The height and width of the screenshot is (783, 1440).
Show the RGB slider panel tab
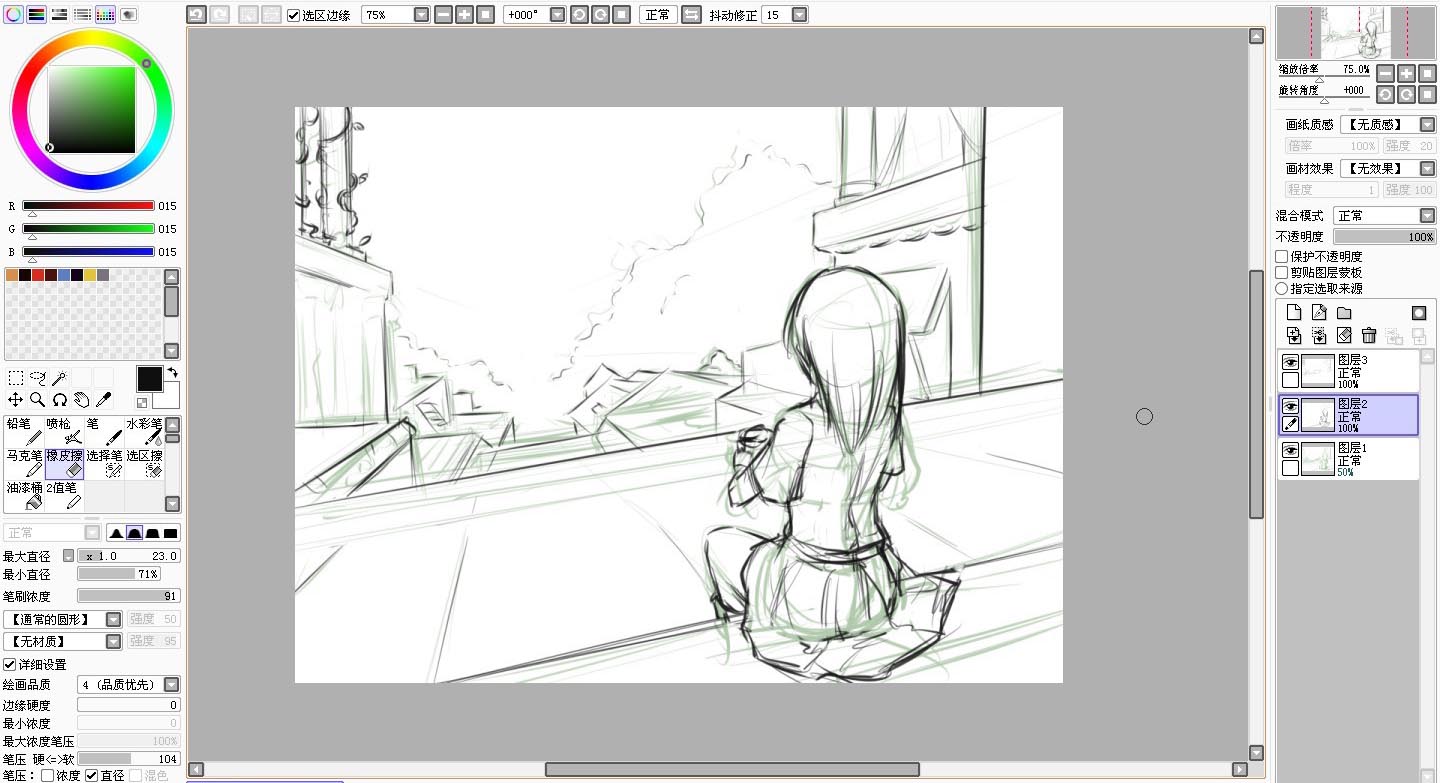pos(36,14)
